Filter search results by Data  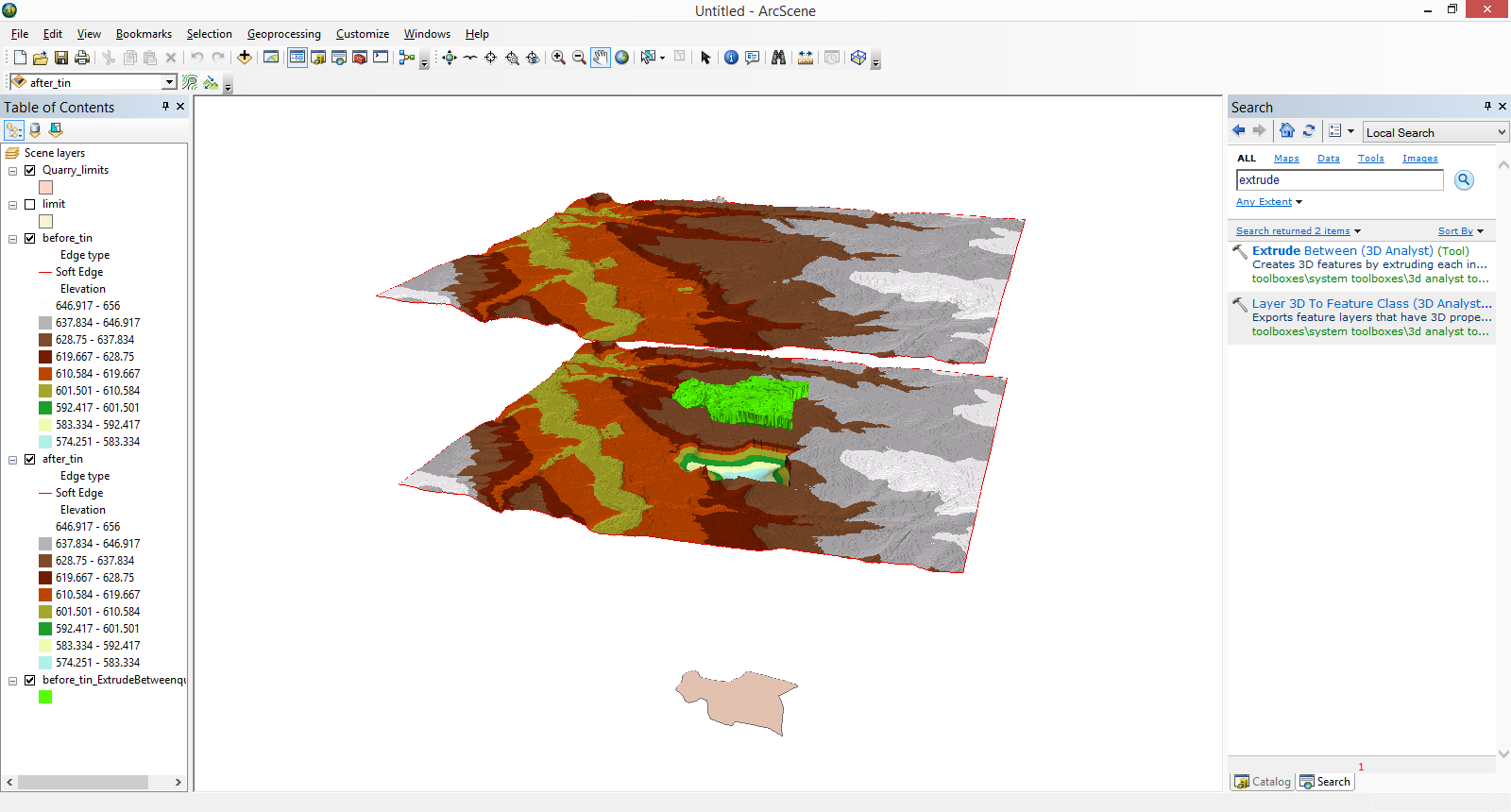(1329, 159)
